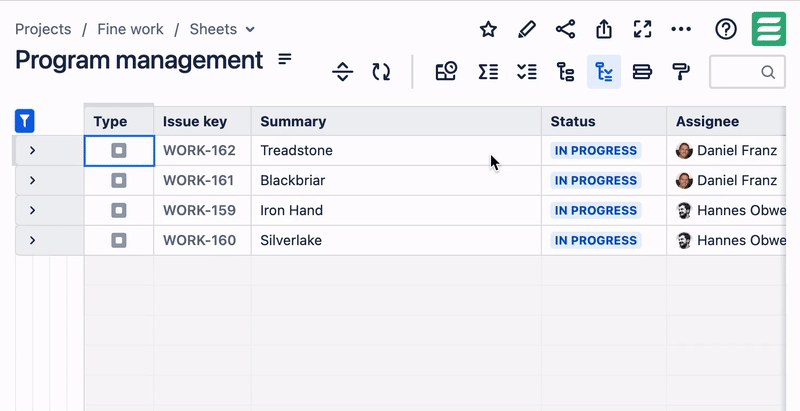The width and height of the screenshot is (800, 411).
Task: Go to Projects breadcrumb
Action: (x=43, y=29)
